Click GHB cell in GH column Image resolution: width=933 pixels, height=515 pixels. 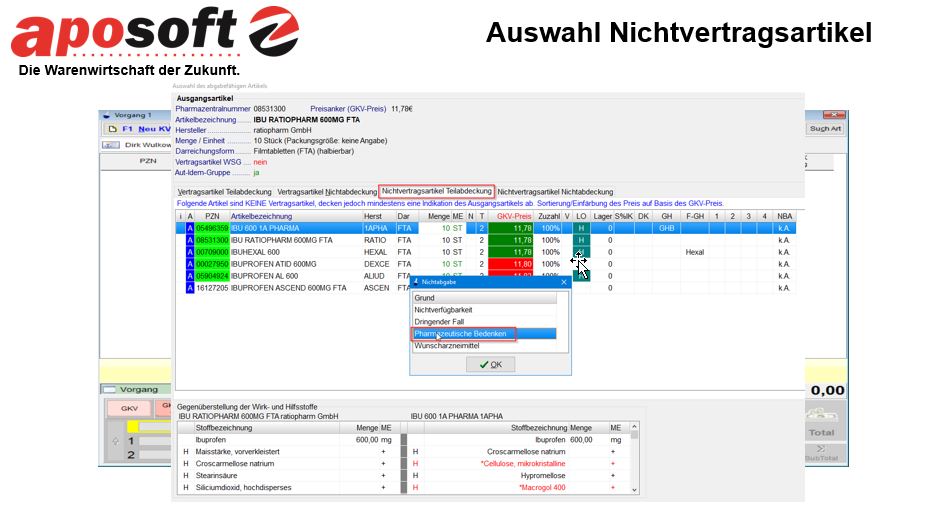click(x=666, y=228)
